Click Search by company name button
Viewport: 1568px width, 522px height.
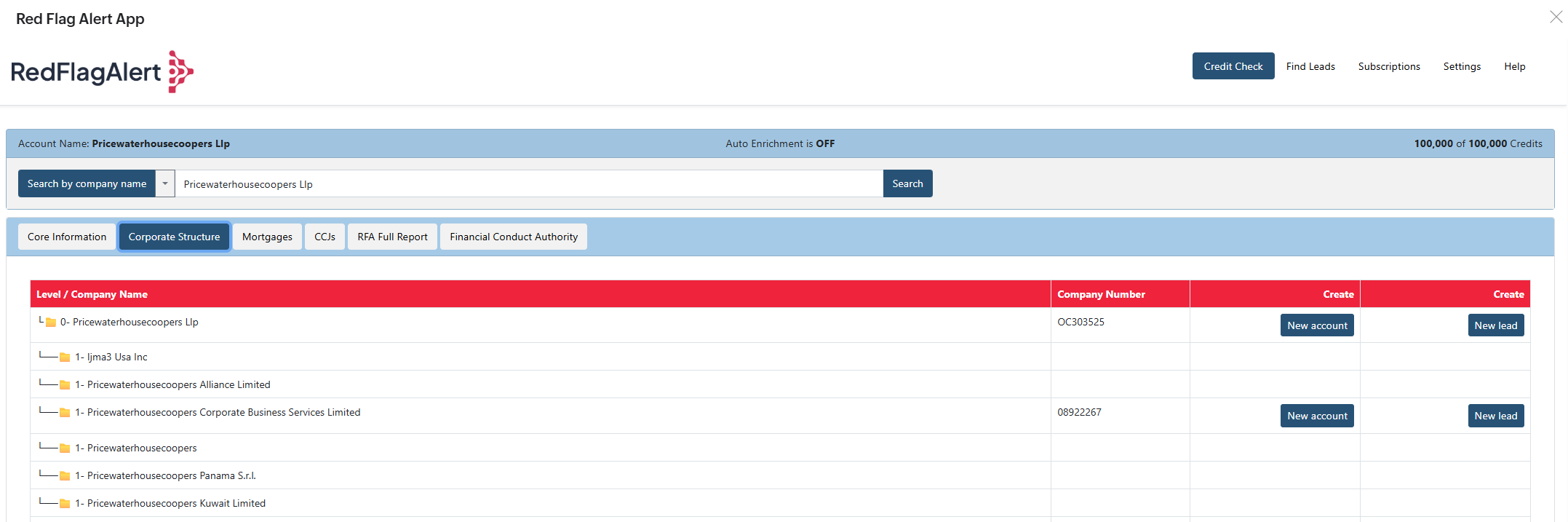pyautogui.click(x=87, y=183)
